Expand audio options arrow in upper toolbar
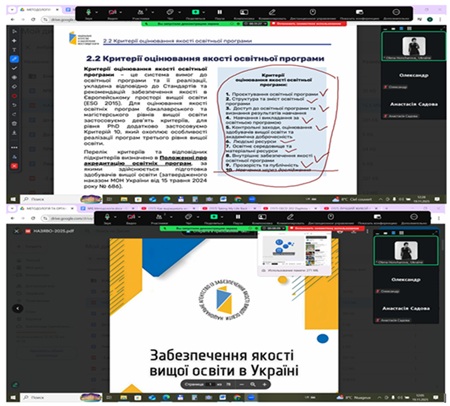Image resolution: width=450 pixels, height=406 pixels. (x=97, y=12)
